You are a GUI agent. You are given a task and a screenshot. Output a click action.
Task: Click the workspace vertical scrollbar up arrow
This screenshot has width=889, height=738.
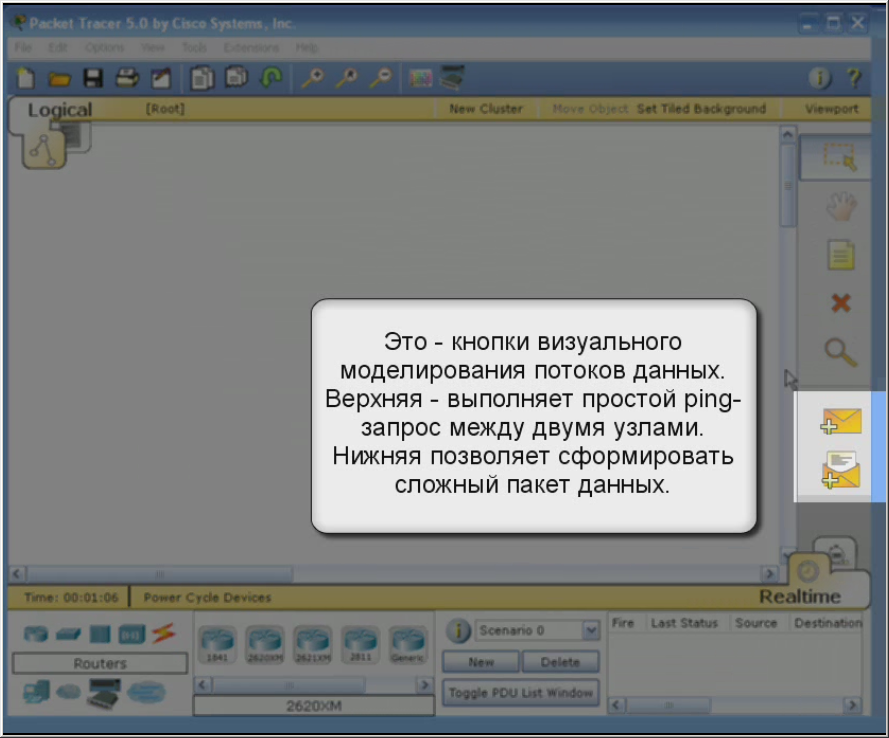coord(788,135)
